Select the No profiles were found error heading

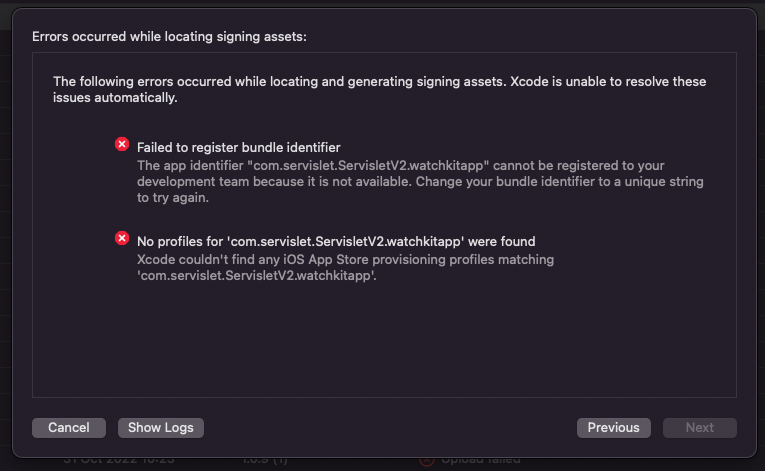(x=336, y=241)
